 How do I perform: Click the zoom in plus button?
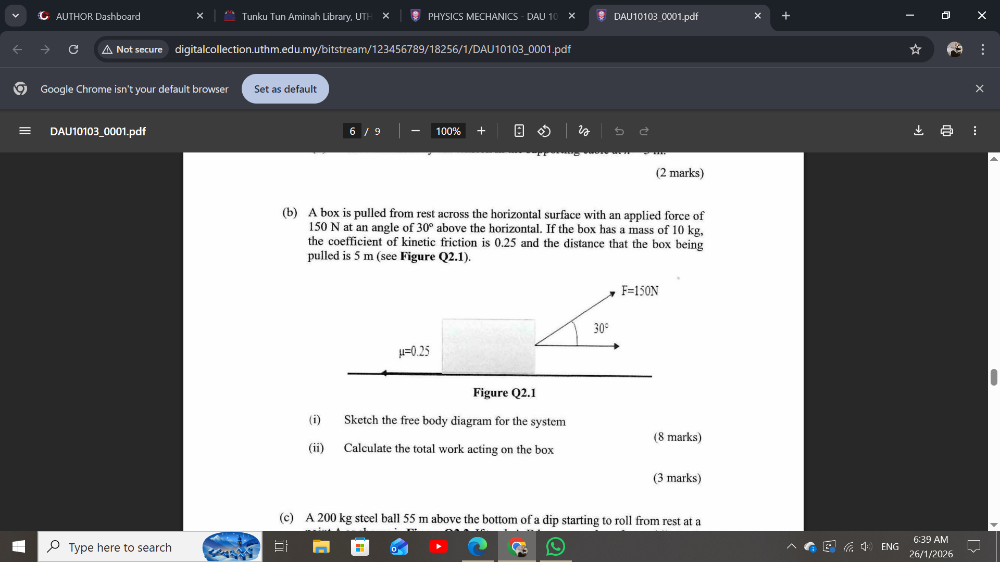pyautogui.click(x=481, y=131)
